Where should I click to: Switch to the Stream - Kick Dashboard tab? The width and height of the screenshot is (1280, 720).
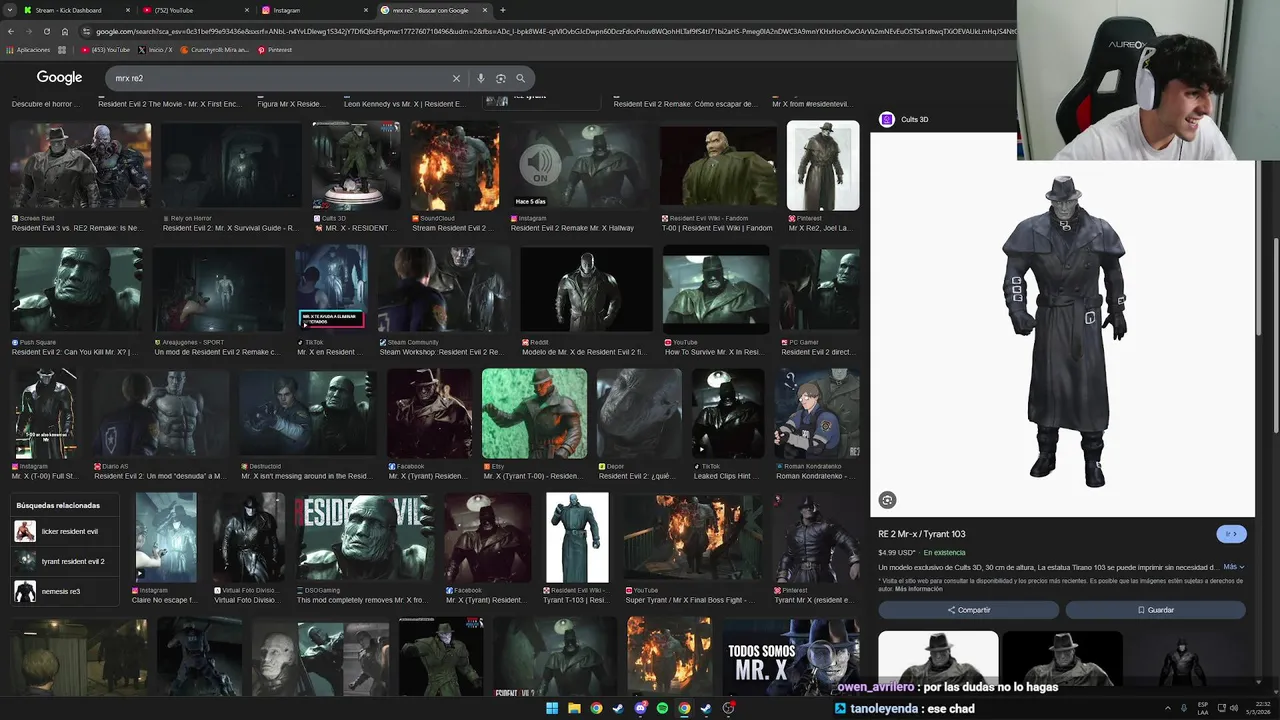click(x=77, y=10)
